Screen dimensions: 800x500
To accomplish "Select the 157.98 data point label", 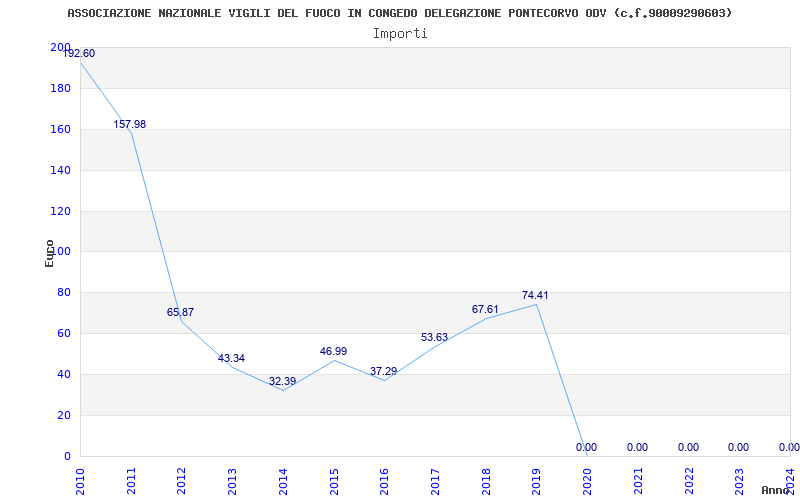I will click(130, 124).
